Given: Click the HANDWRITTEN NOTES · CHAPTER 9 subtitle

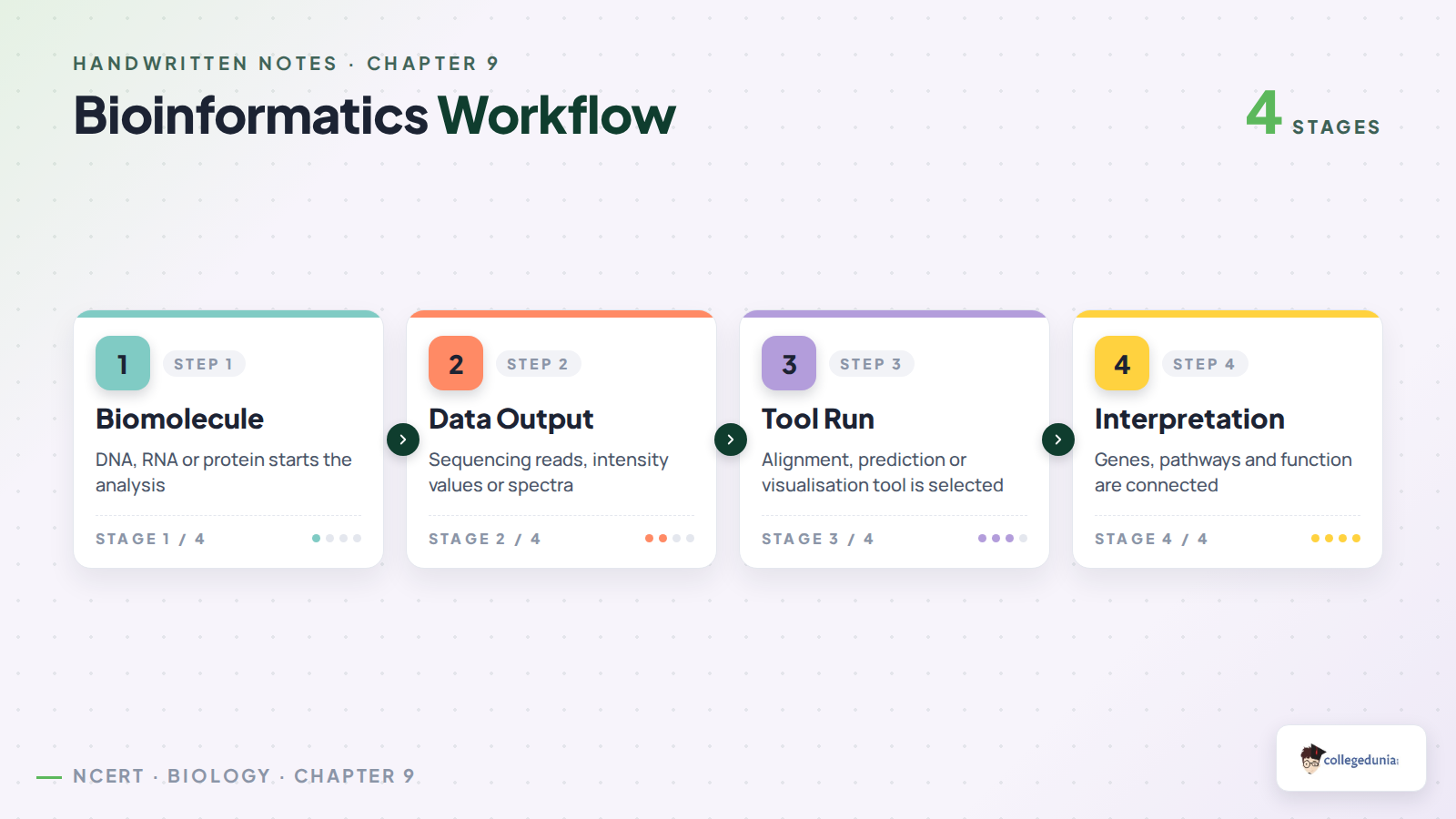Looking at the screenshot, I should point(286,64).
